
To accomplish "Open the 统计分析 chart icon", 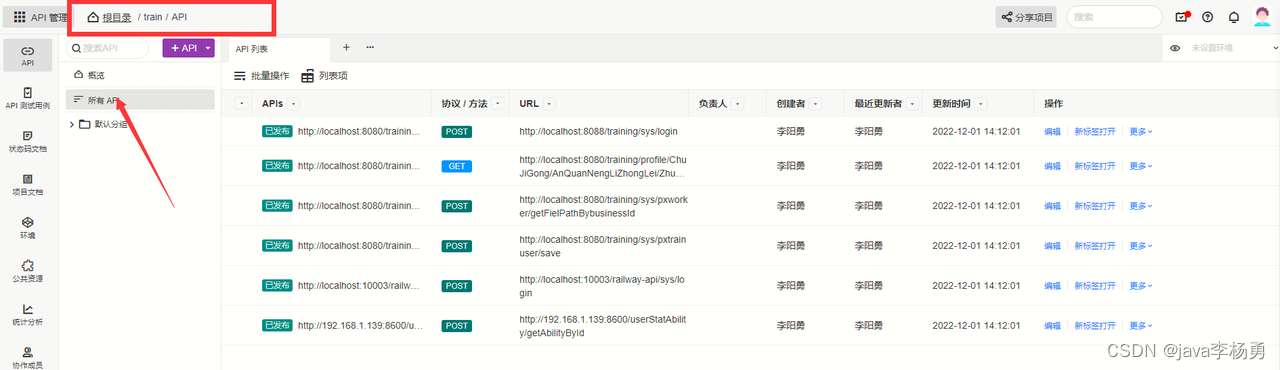I will pyautogui.click(x=28, y=309).
